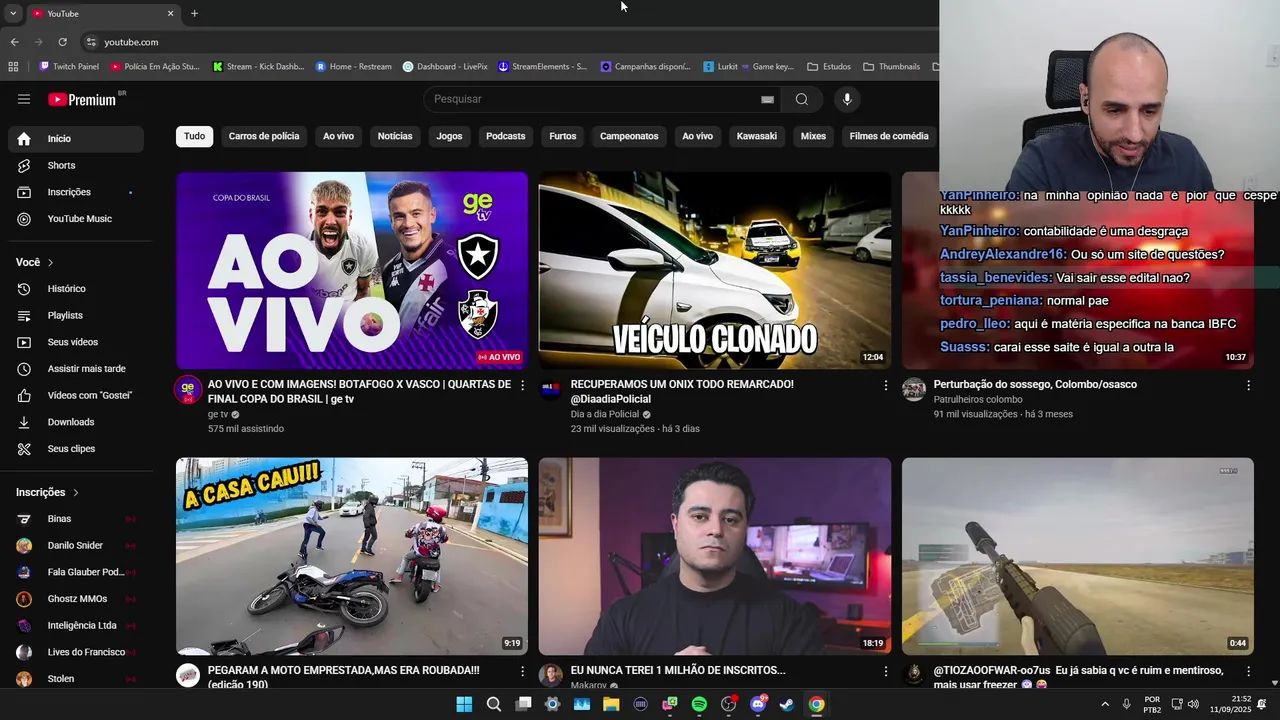The height and width of the screenshot is (720, 1280).
Task: Open the Twitch Painel bookmark
Action: coord(69,66)
